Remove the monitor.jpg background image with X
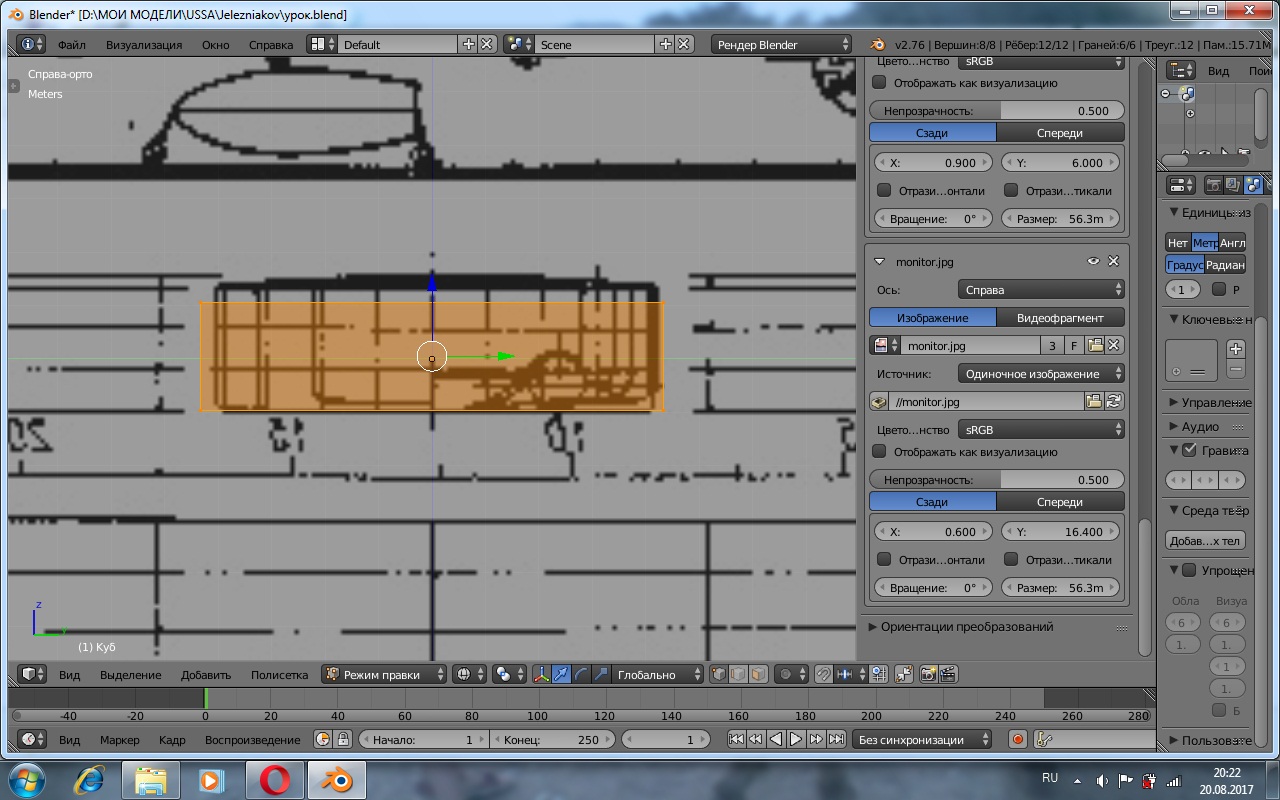1280x800 pixels. (1113, 261)
